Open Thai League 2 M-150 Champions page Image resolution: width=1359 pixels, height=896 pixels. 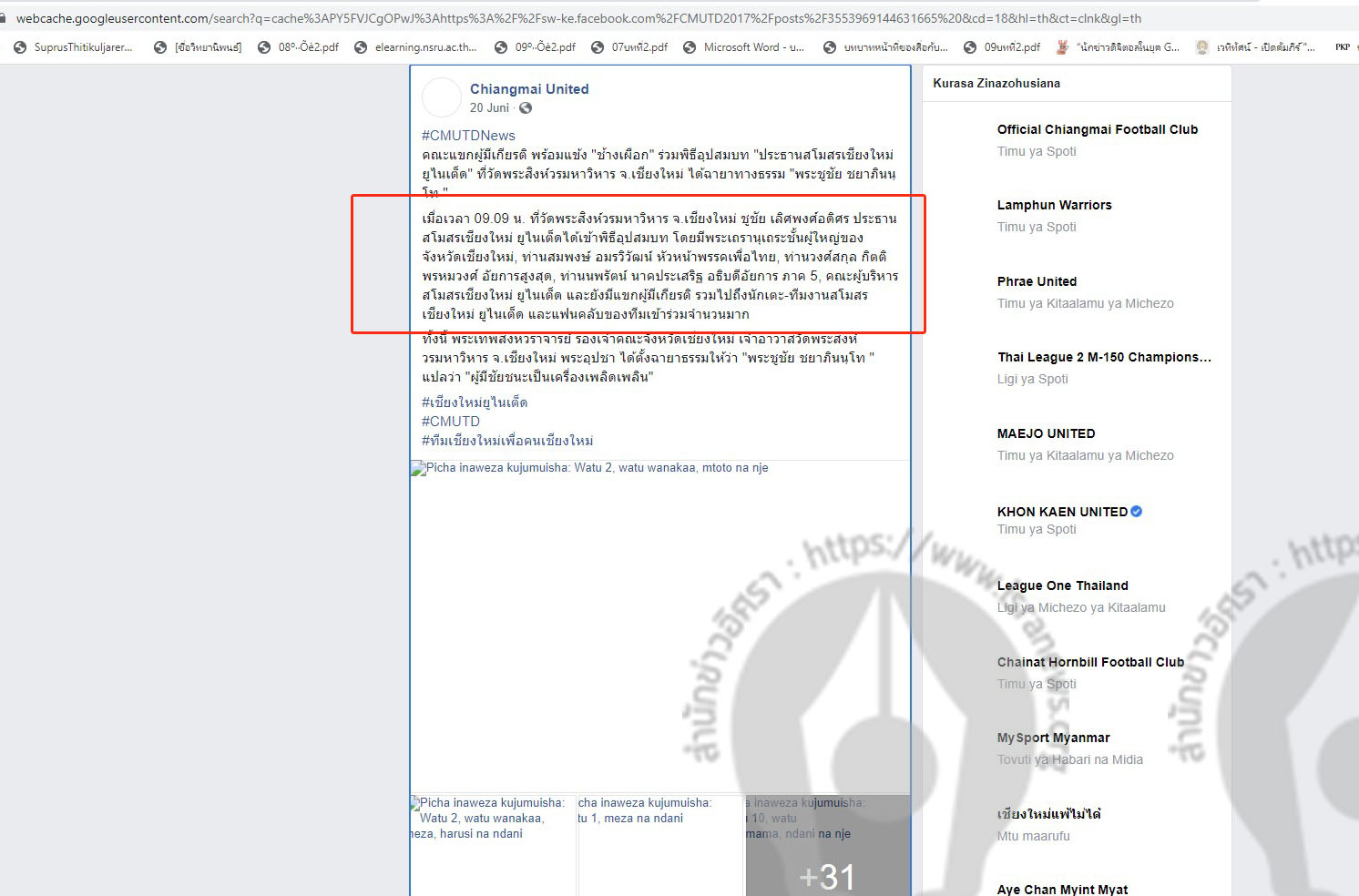[1104, 357]
